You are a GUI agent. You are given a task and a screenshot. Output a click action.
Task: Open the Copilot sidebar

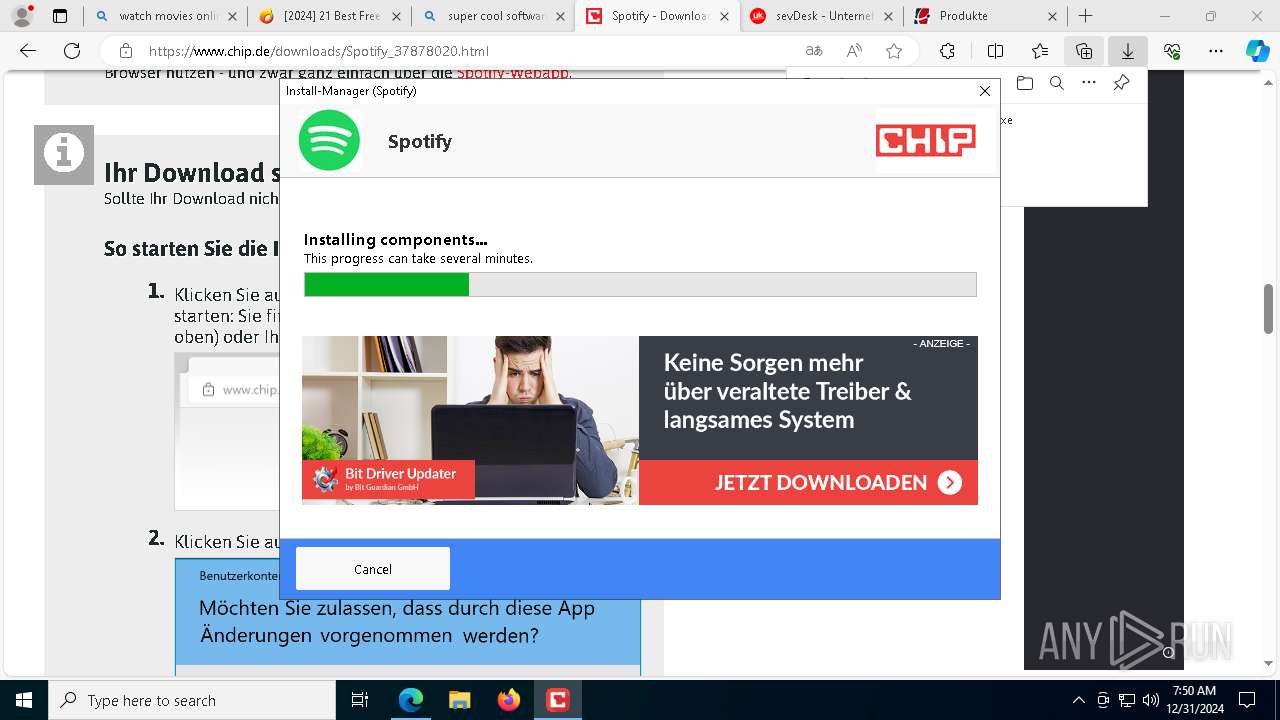(x=1258, y=51)
